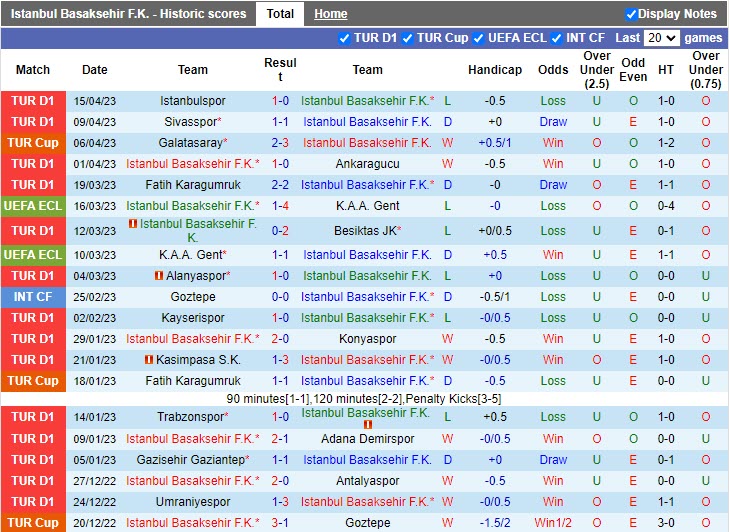
Task: Click the Odd Even column header
Action: pyautogui.click(x=633, y=70)
